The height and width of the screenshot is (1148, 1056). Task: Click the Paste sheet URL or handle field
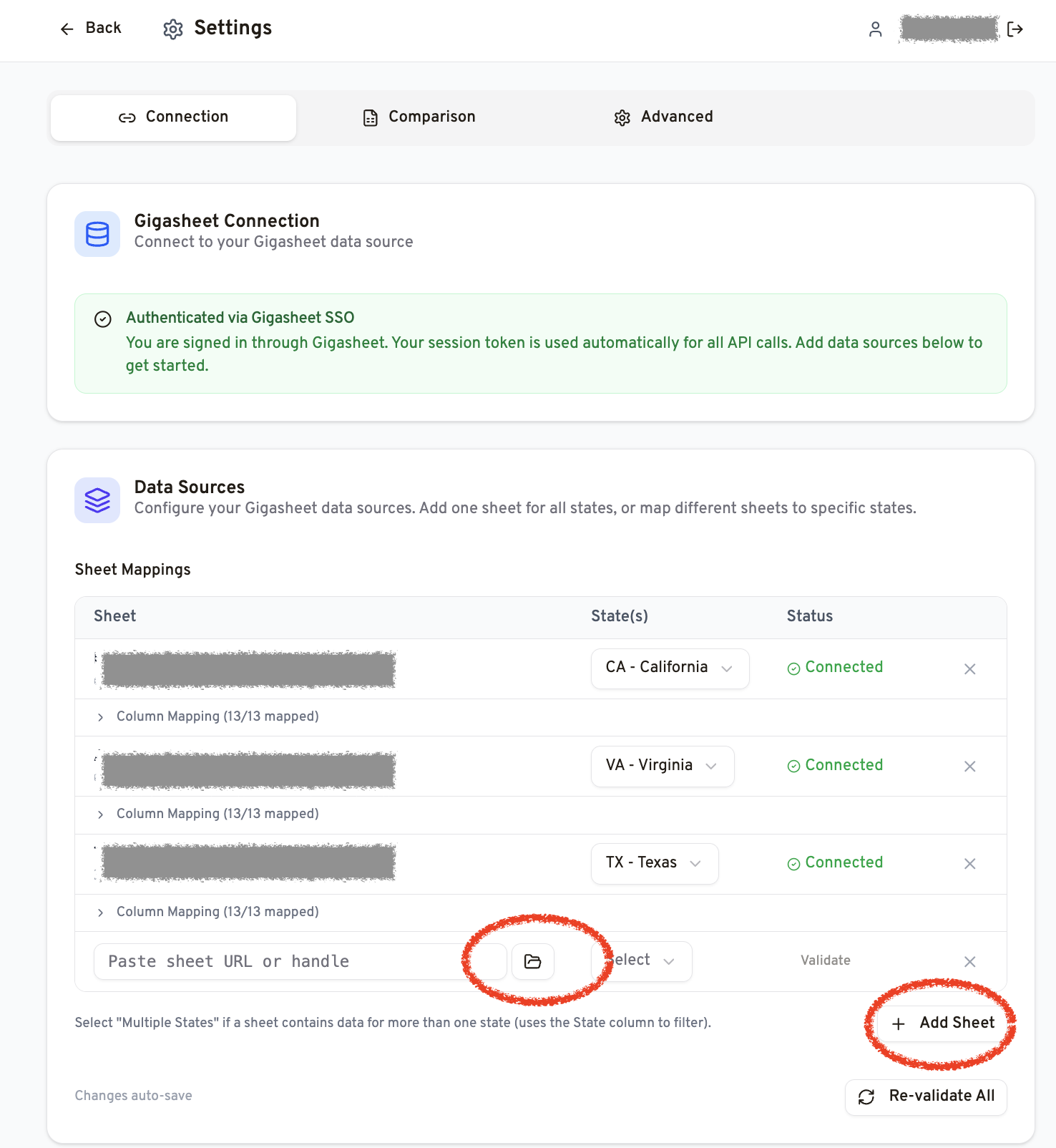300,961
